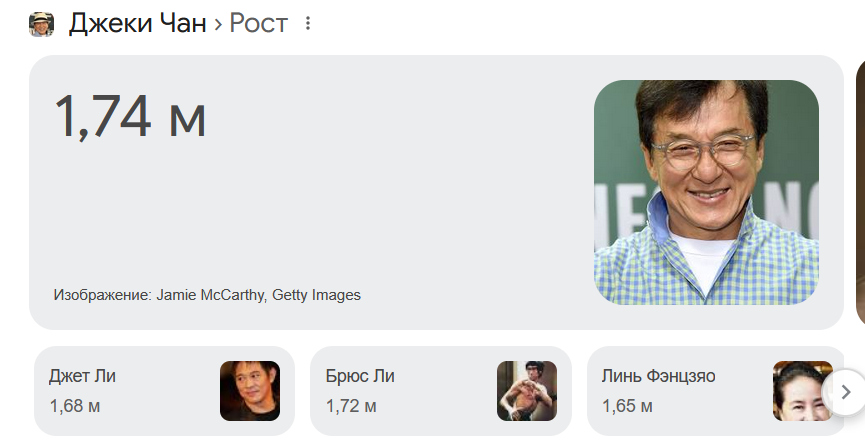Select the Джет Ли name
The width and height of the screenshot is (865, 447).
(82, 376)
